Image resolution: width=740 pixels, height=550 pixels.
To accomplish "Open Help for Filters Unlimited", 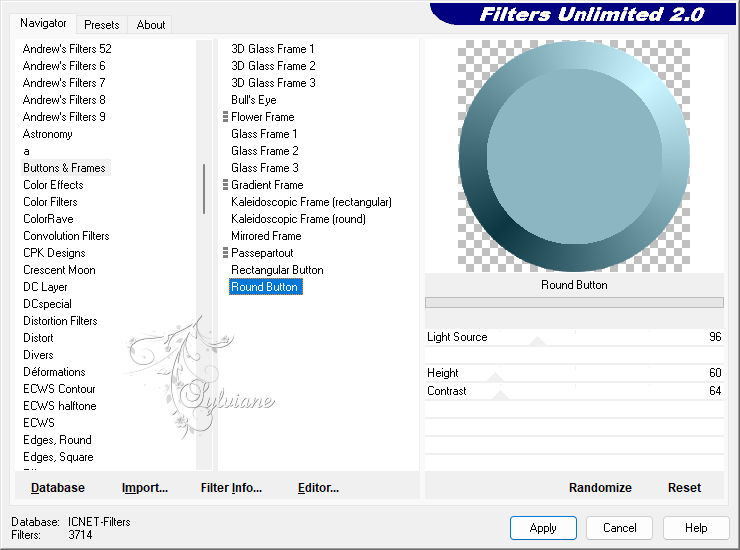I will [696, 528].
